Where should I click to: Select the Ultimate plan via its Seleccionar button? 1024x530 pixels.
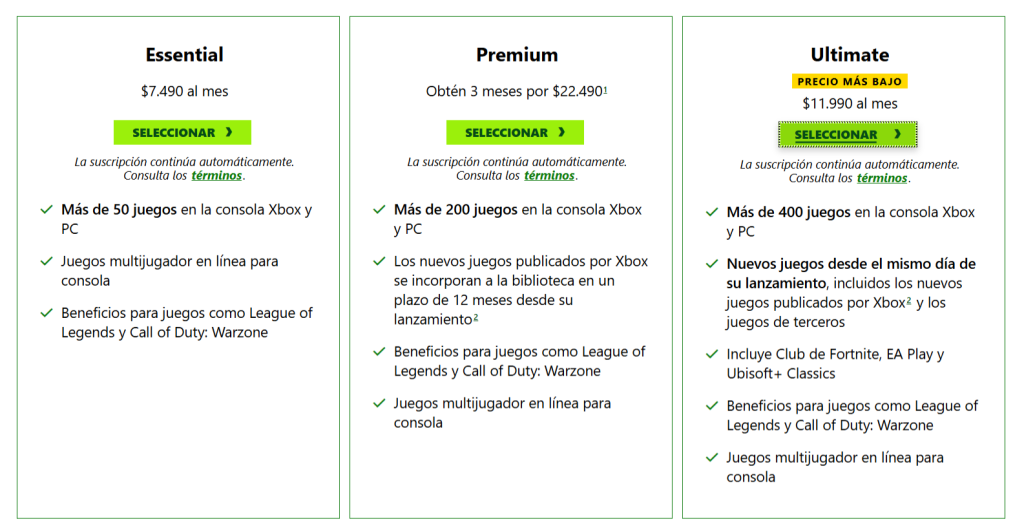[847, 135]
